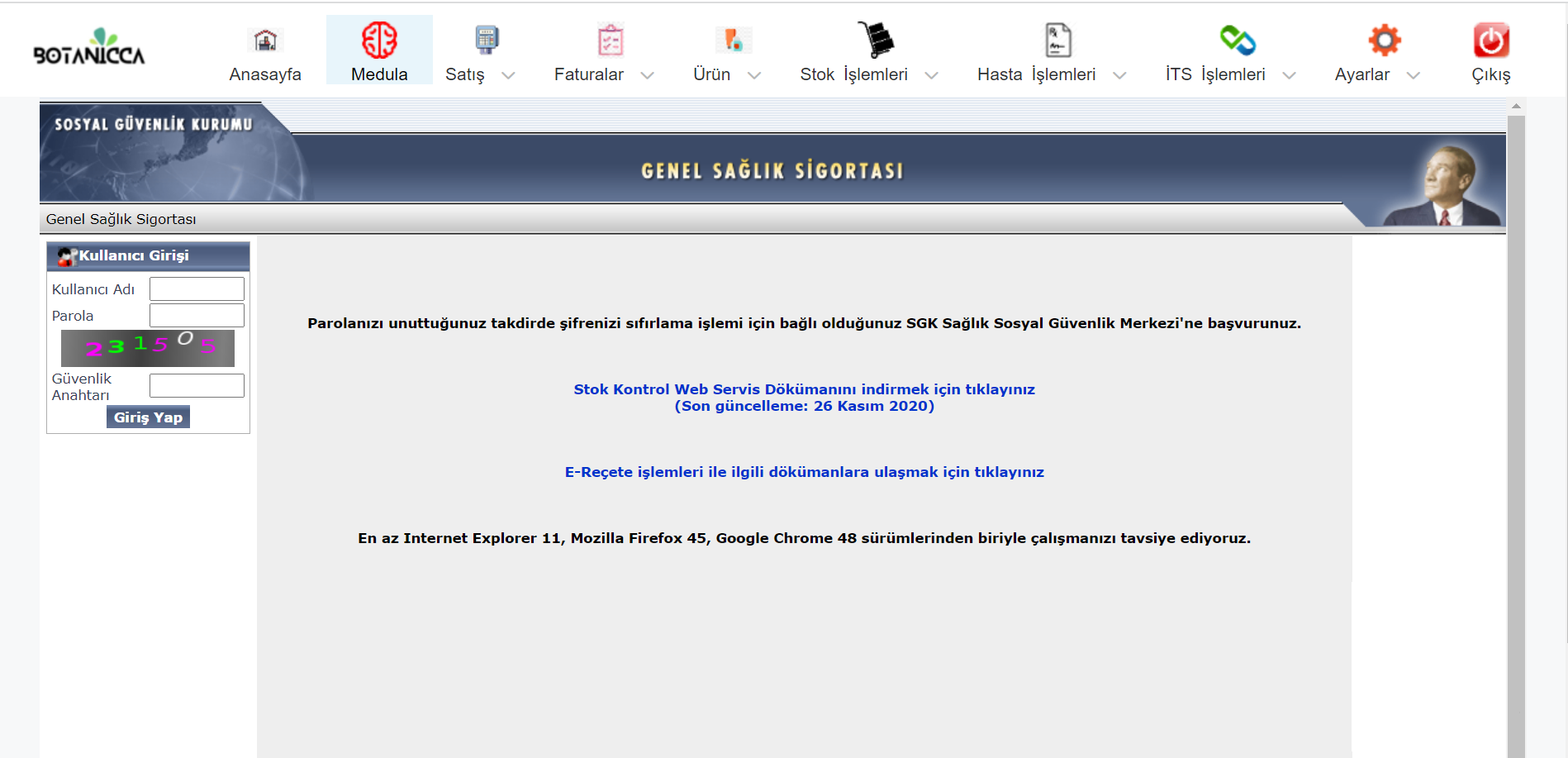Click the Kullanıcı Girişi panel title

click(134, 255)
